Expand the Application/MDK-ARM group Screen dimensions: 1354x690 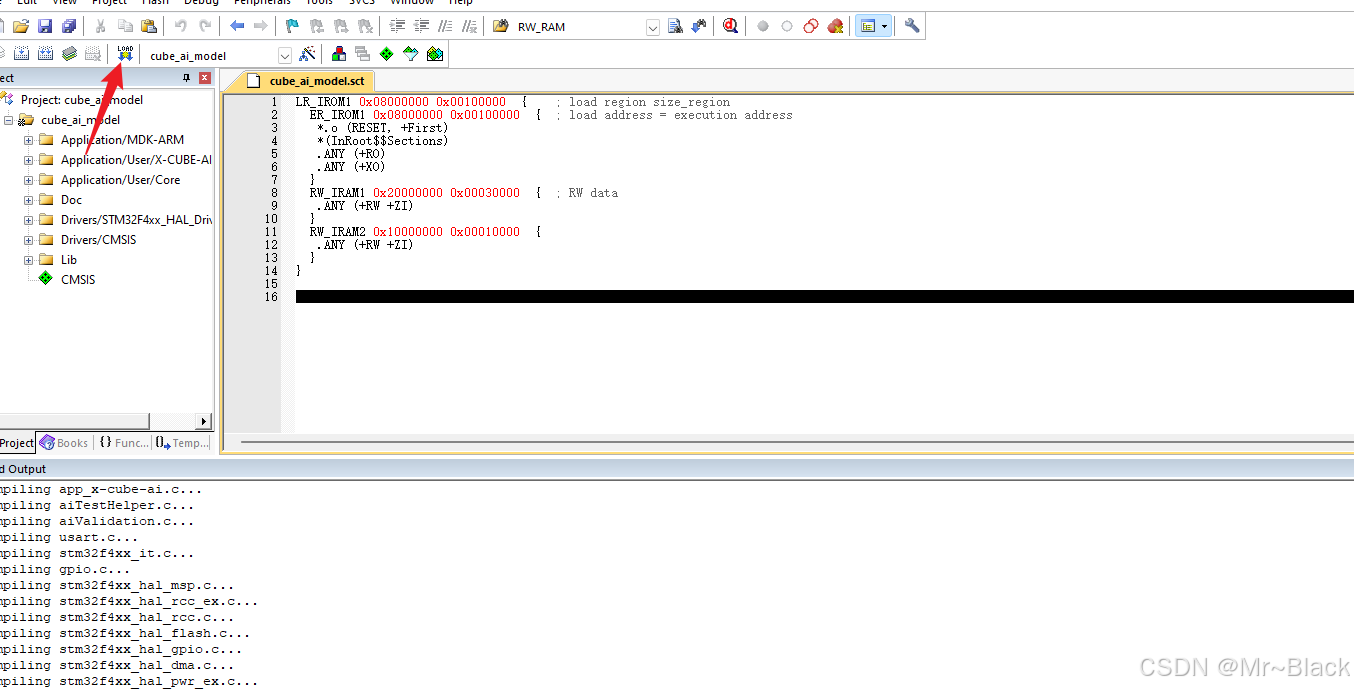(x=28, y=140)
